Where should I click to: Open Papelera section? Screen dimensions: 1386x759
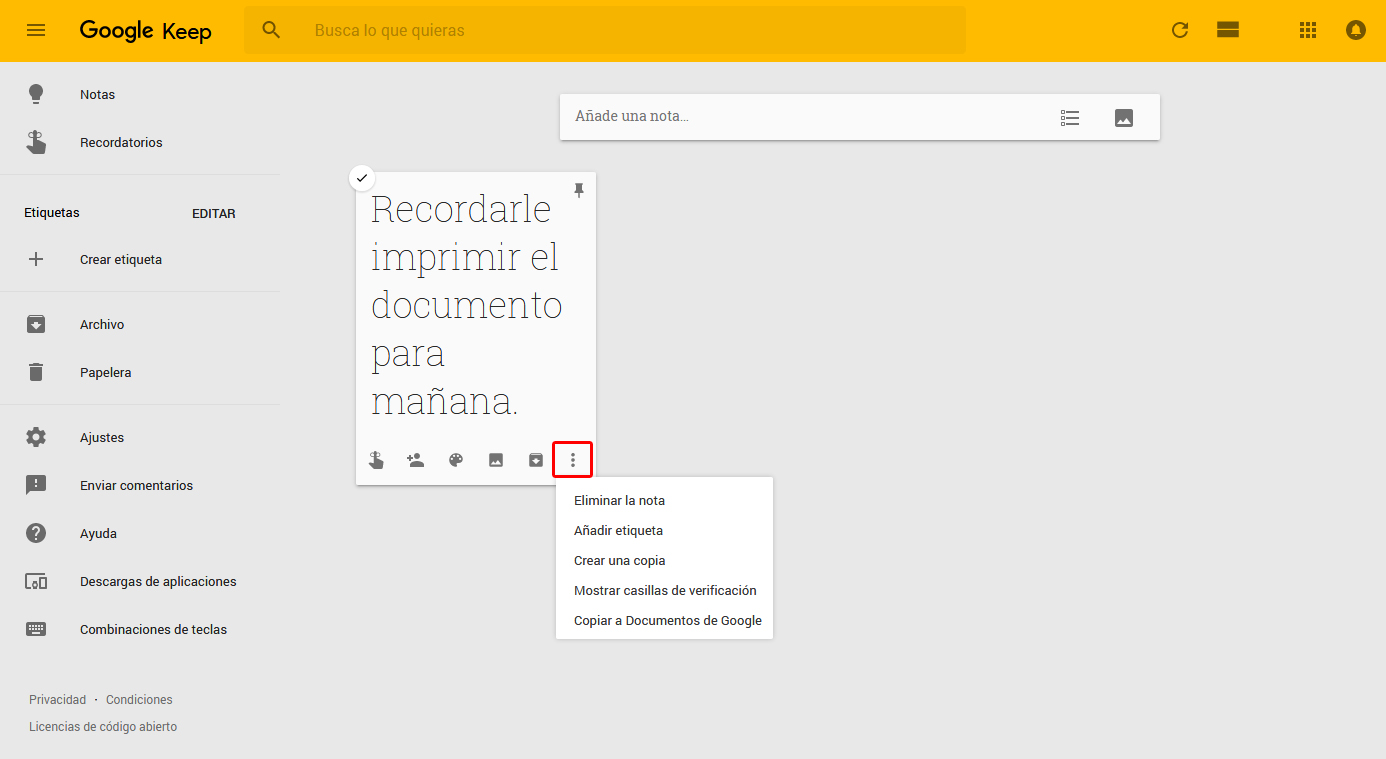coord(106,372)
